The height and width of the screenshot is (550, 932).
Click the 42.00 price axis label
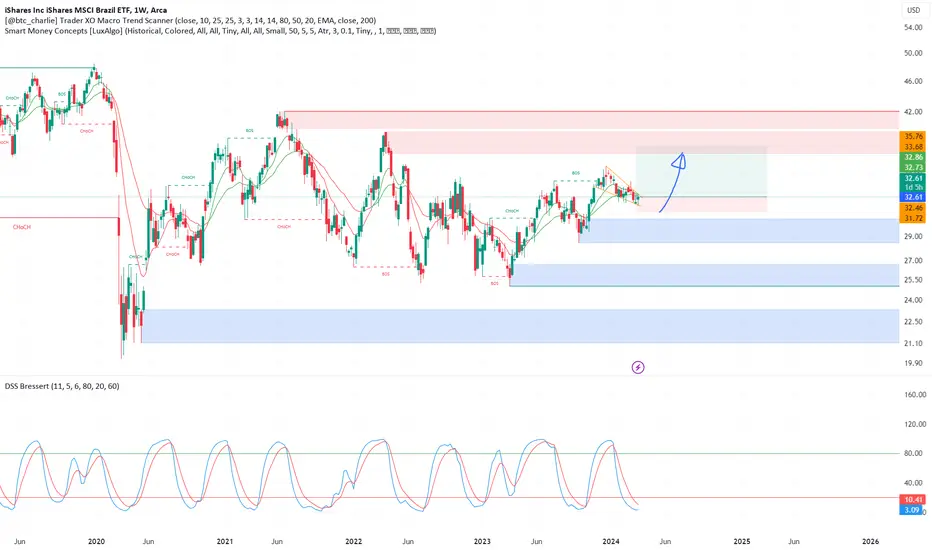pos(913,111)
